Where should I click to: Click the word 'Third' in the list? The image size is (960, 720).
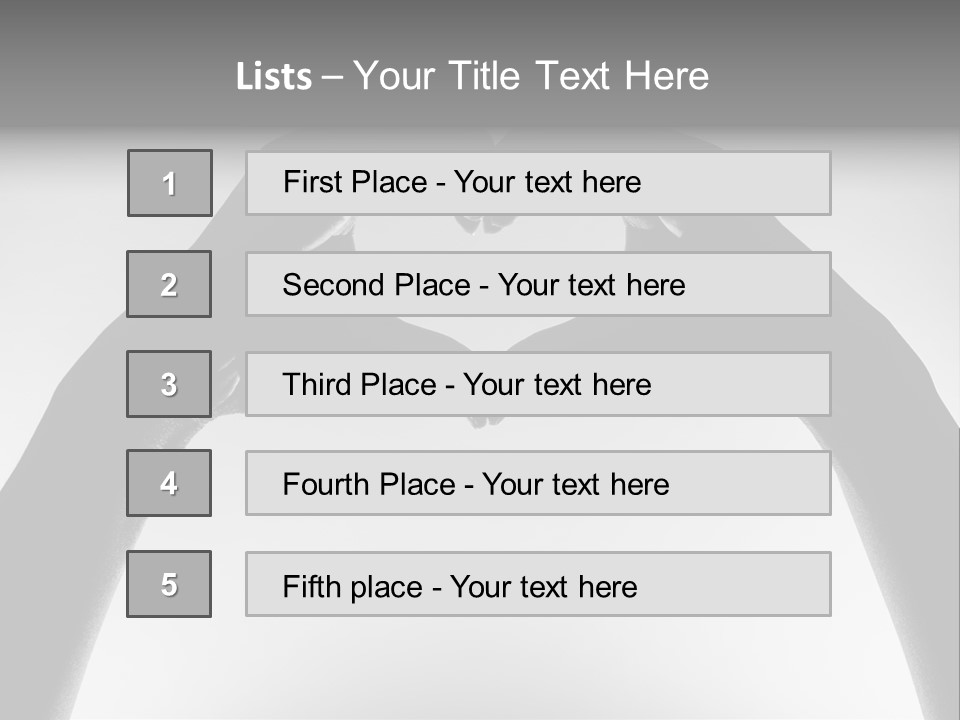click(x=318, y=385)
